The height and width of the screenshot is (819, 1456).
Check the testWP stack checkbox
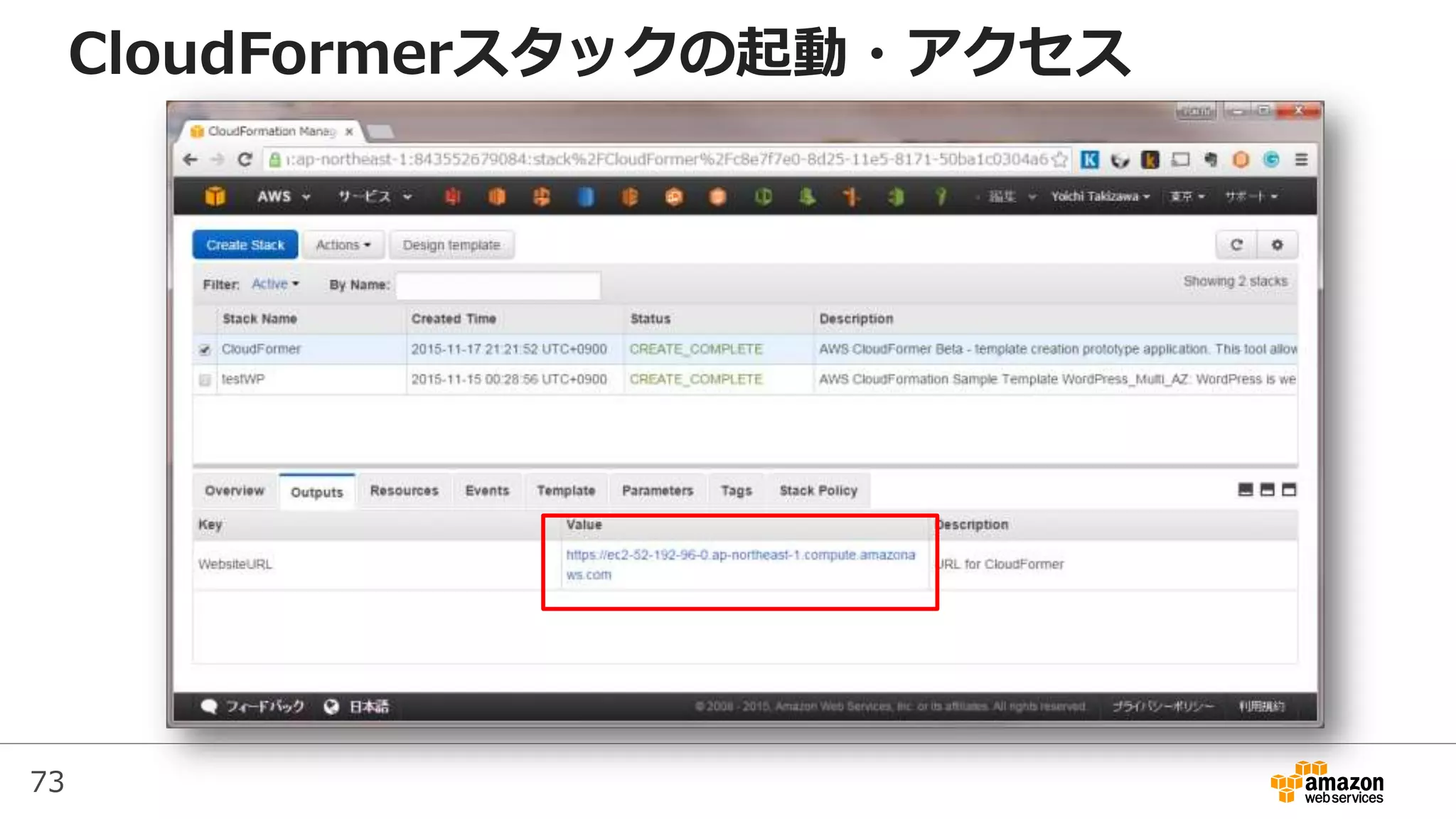coord(205,380)
